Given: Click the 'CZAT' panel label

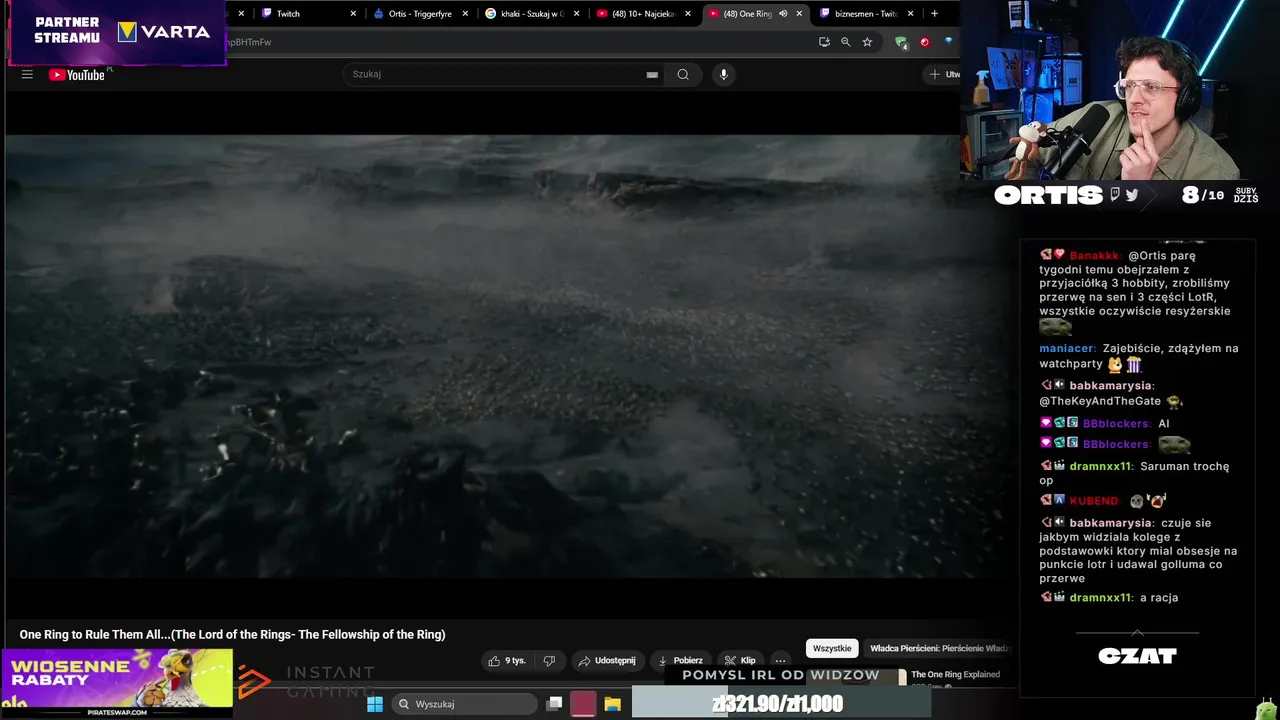Looking at the screenshot, I should (1137, 656).
